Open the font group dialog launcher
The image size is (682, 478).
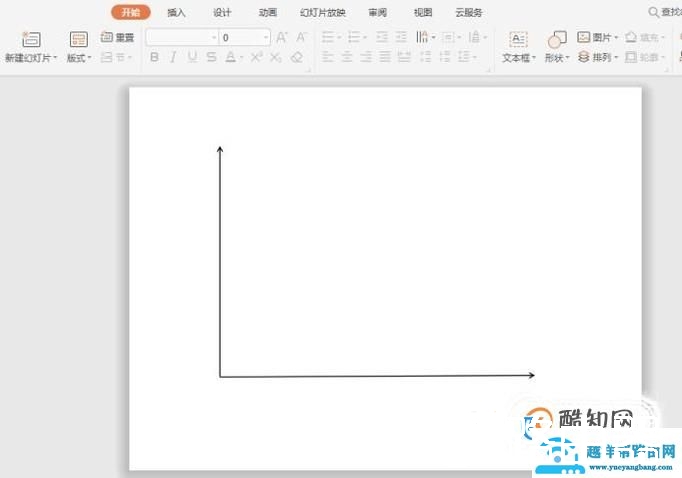[309, 70]
